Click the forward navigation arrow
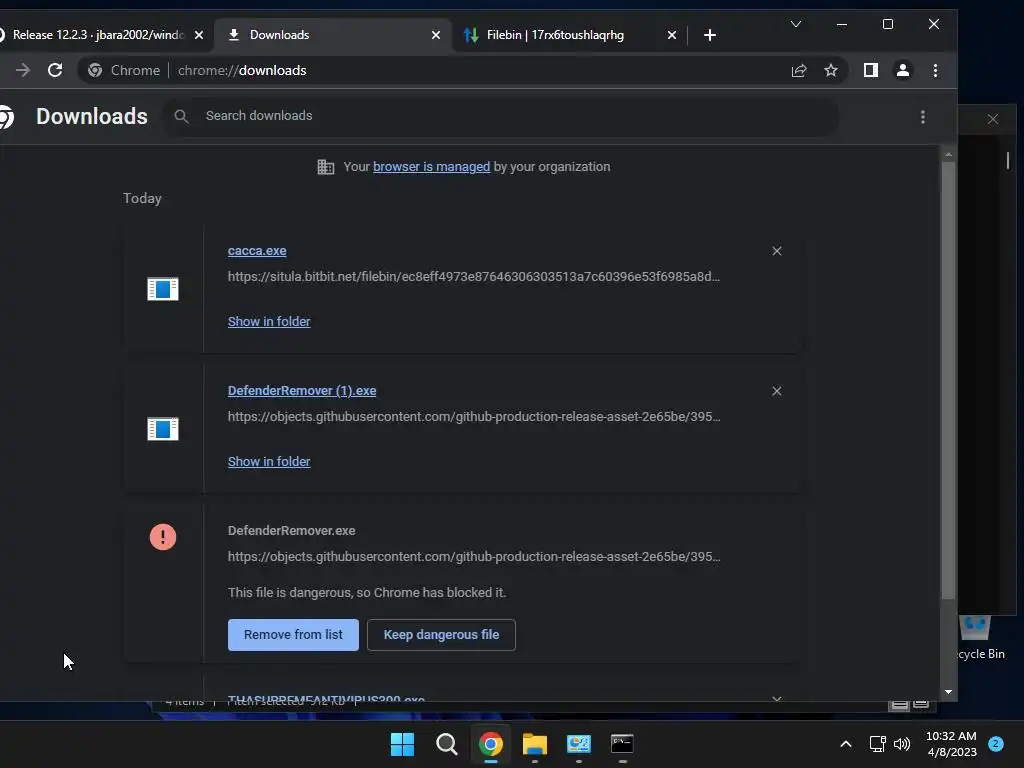Viewport: 1024px width, 768px height. (23, 70)
